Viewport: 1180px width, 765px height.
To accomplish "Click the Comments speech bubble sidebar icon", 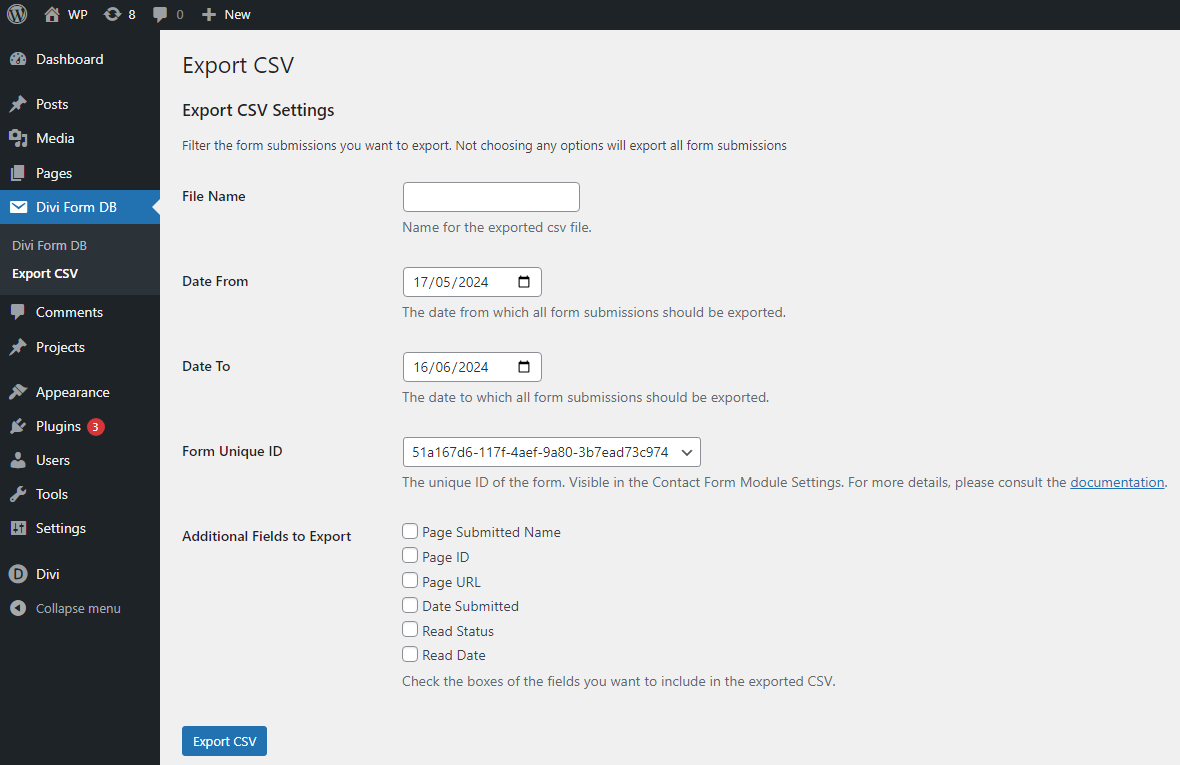I will click(x=18, y=312).
